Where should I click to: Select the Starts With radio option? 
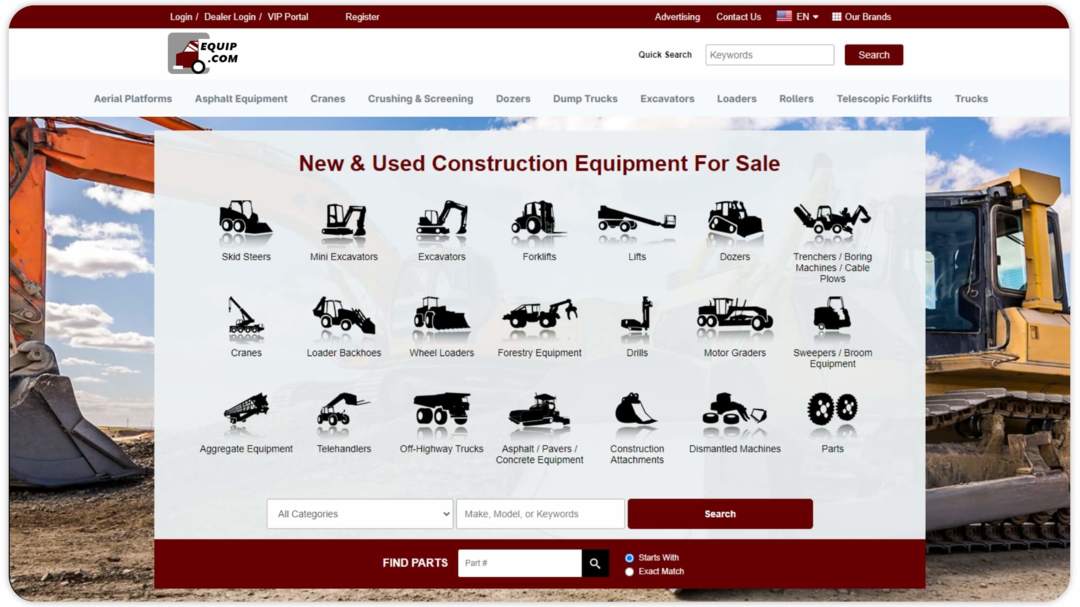coord(629,558)
